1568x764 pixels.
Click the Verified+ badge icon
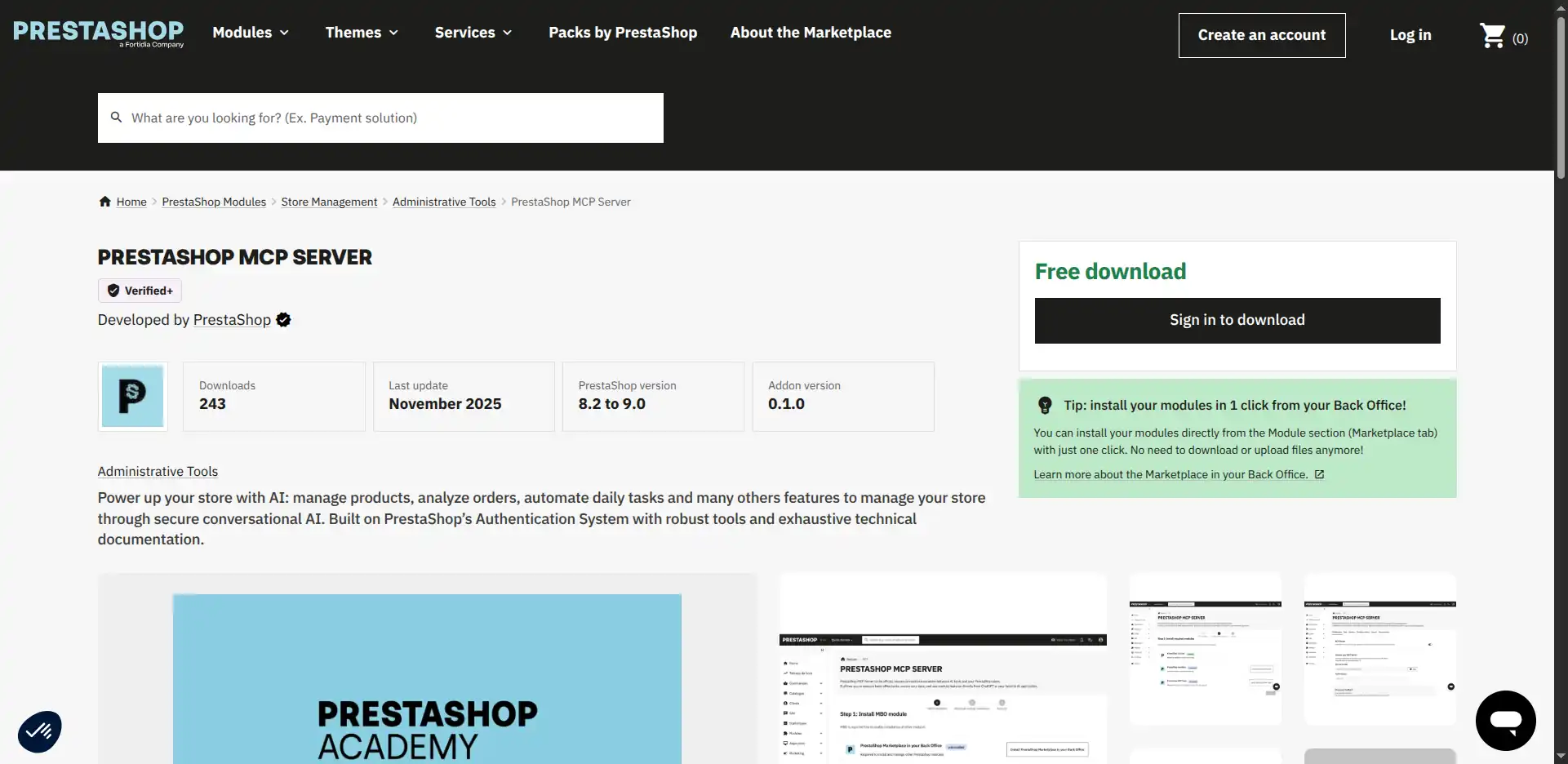pos(113,291)
